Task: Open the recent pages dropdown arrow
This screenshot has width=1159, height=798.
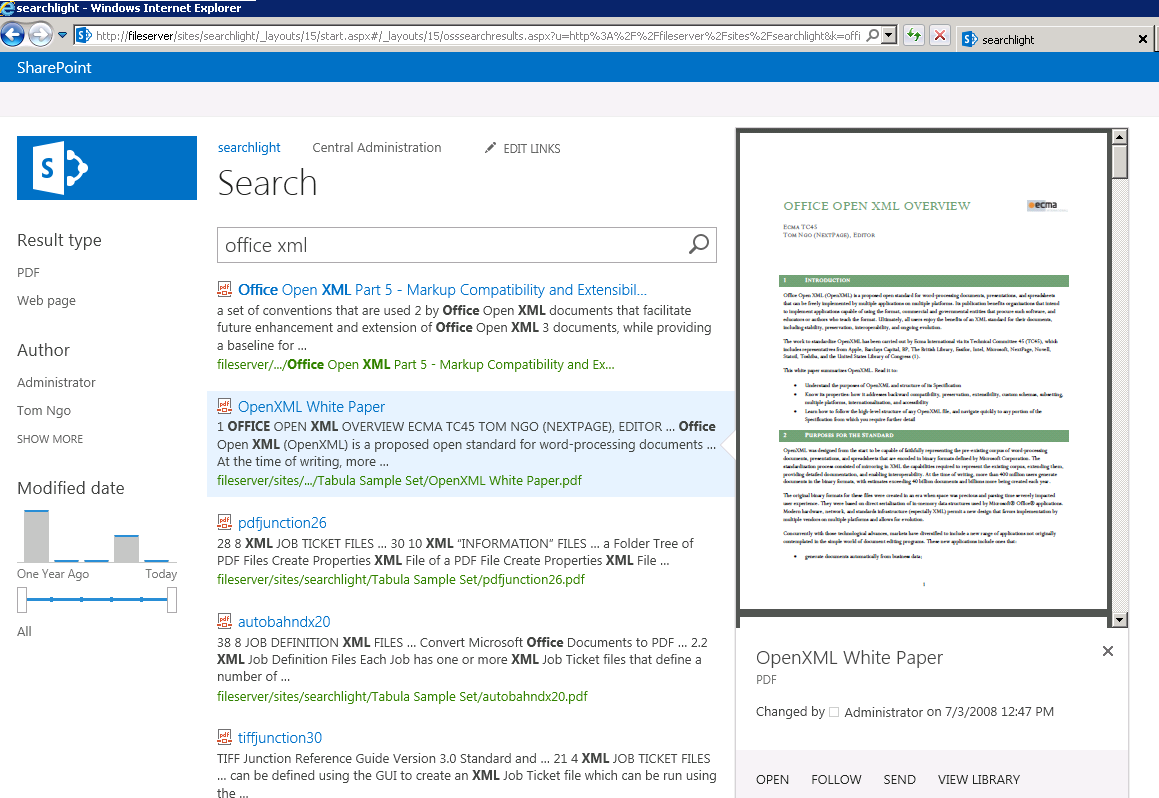Action: coord(62,36)
